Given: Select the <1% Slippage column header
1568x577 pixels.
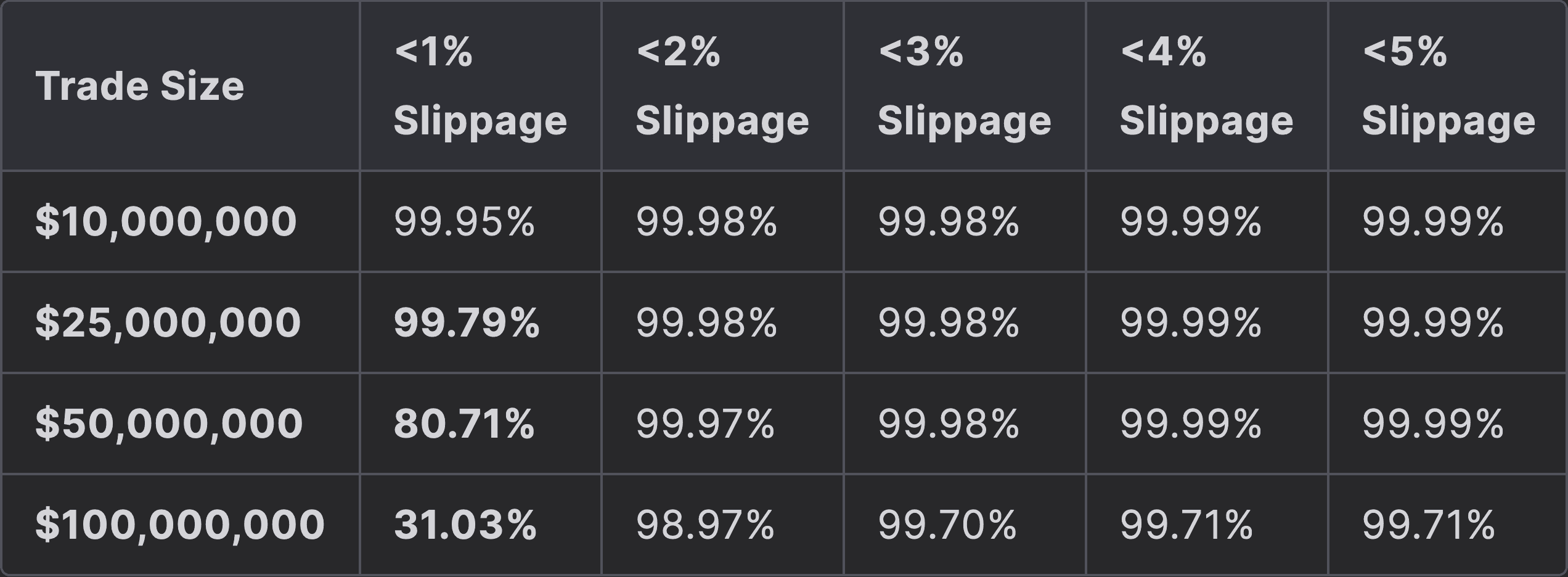Looking at the screenshot, I should 480,86.
